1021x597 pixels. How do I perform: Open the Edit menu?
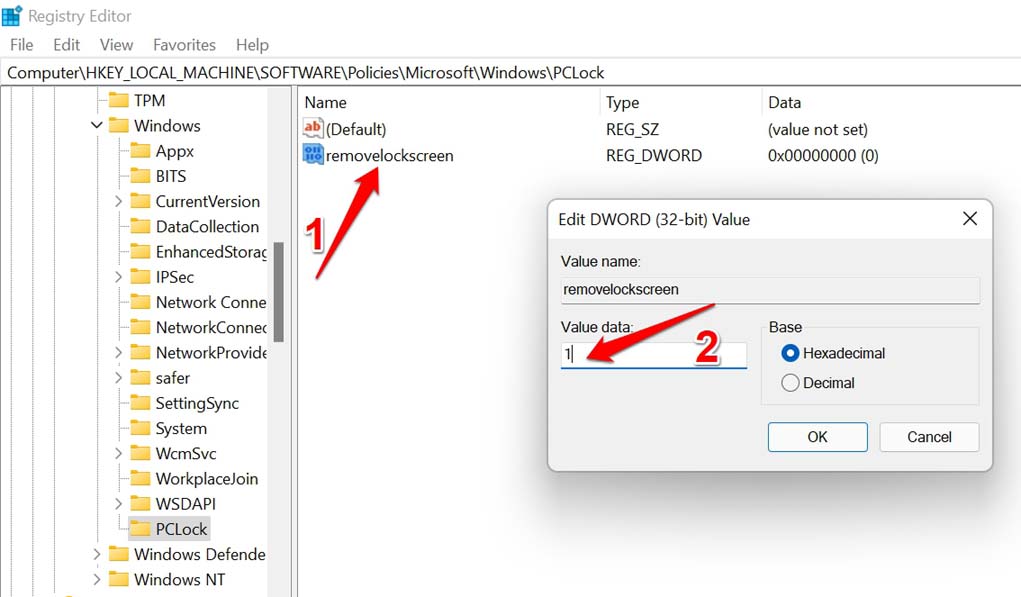66,45
